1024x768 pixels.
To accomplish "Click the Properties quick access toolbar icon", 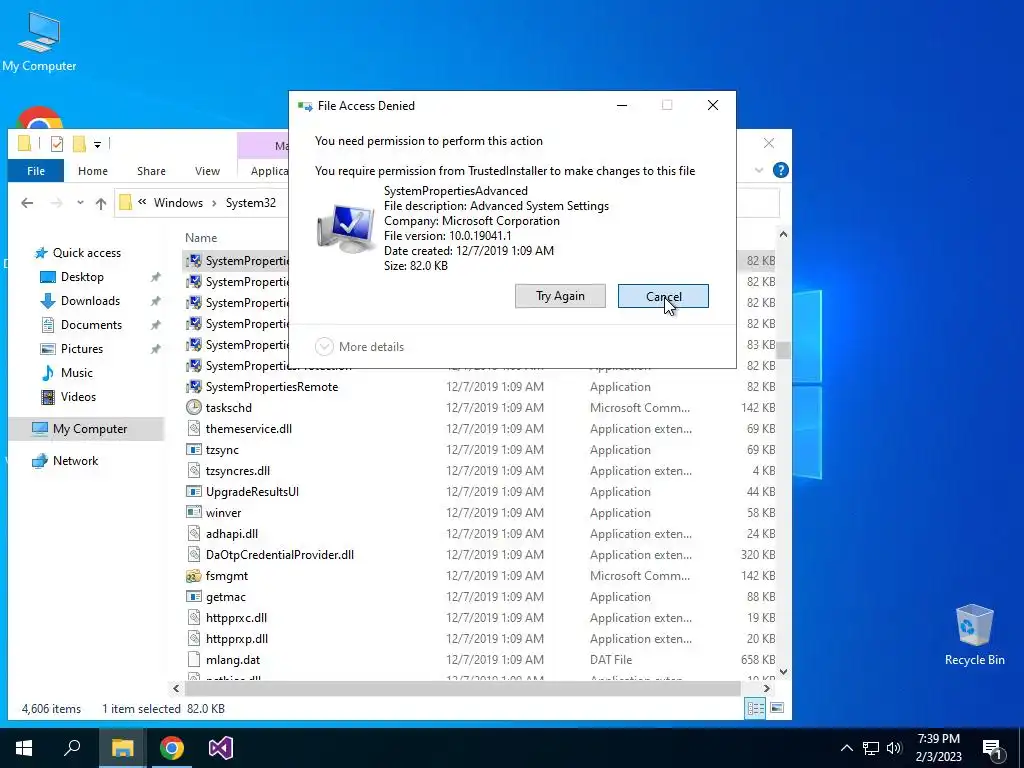I will 57,144.
